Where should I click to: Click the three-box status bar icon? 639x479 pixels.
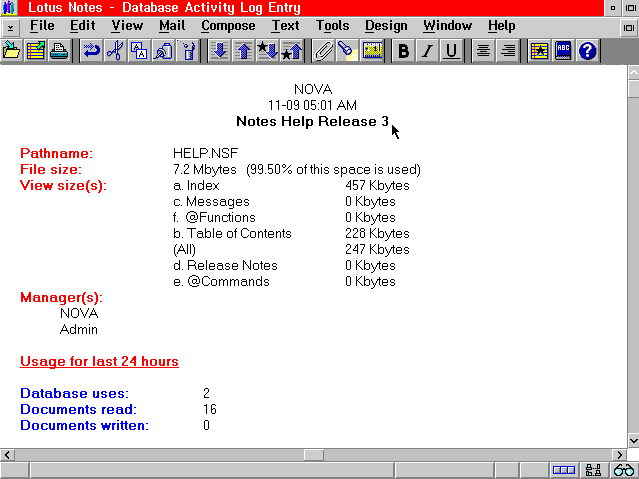564,470
